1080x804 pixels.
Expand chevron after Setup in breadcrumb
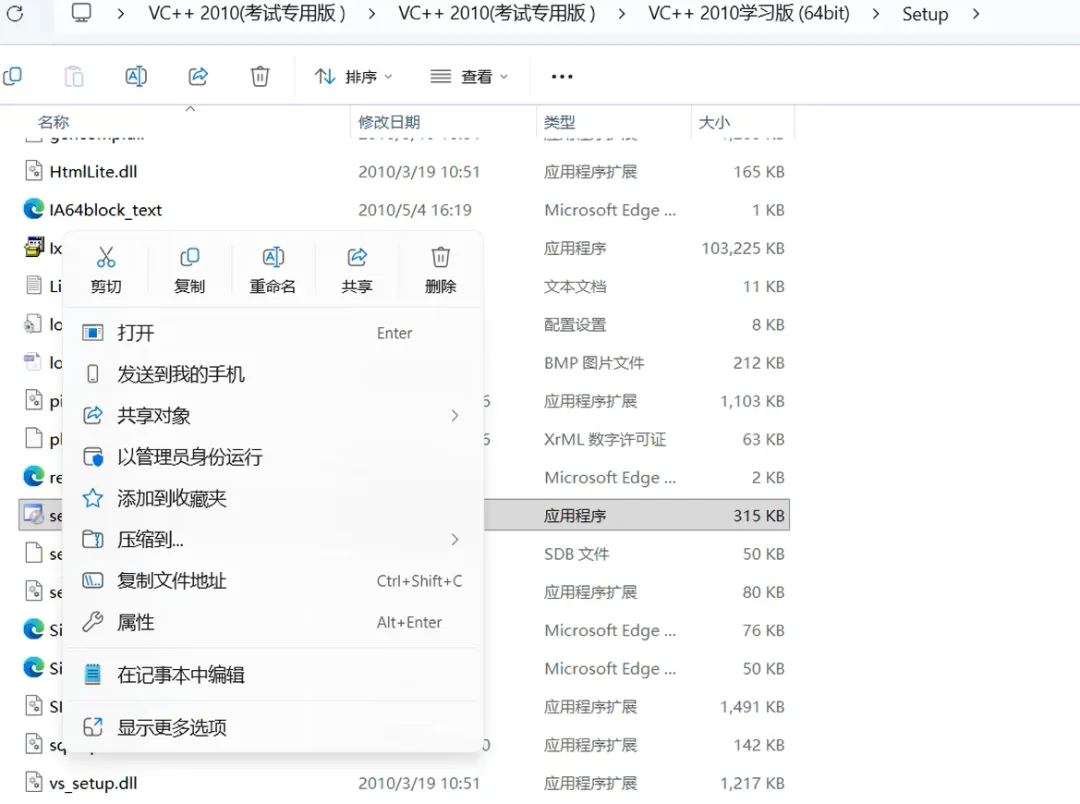pos(976,14)
